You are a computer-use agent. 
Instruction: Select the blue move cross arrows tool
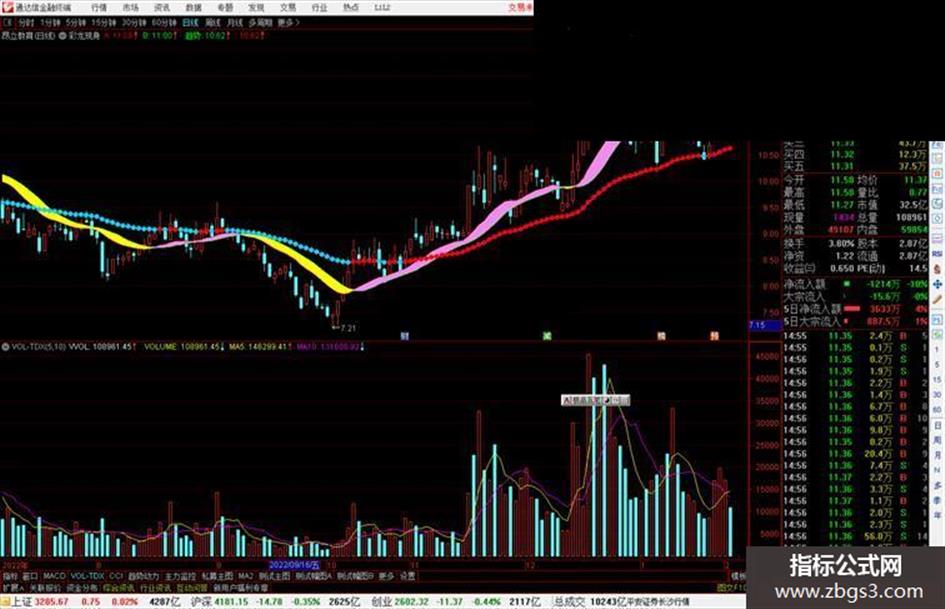937,284
